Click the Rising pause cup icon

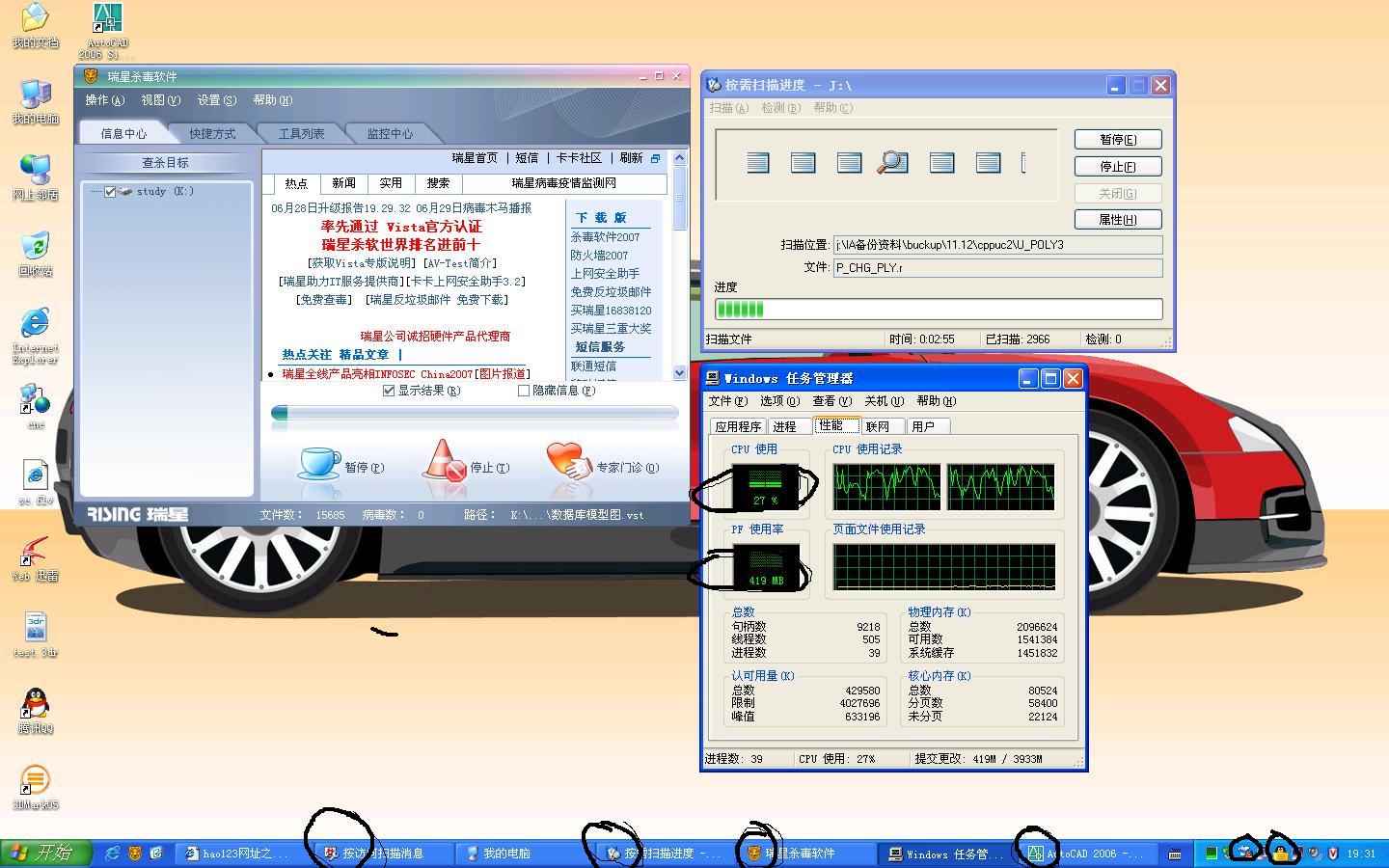319,463
